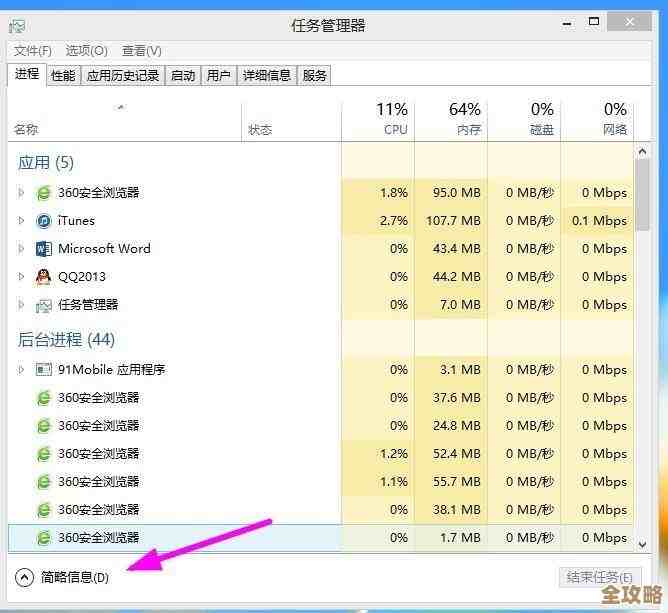Viewport: 668px width, 613px height.
Task: Sort by the 11% CPU column header
Action: tap(378, 121)
